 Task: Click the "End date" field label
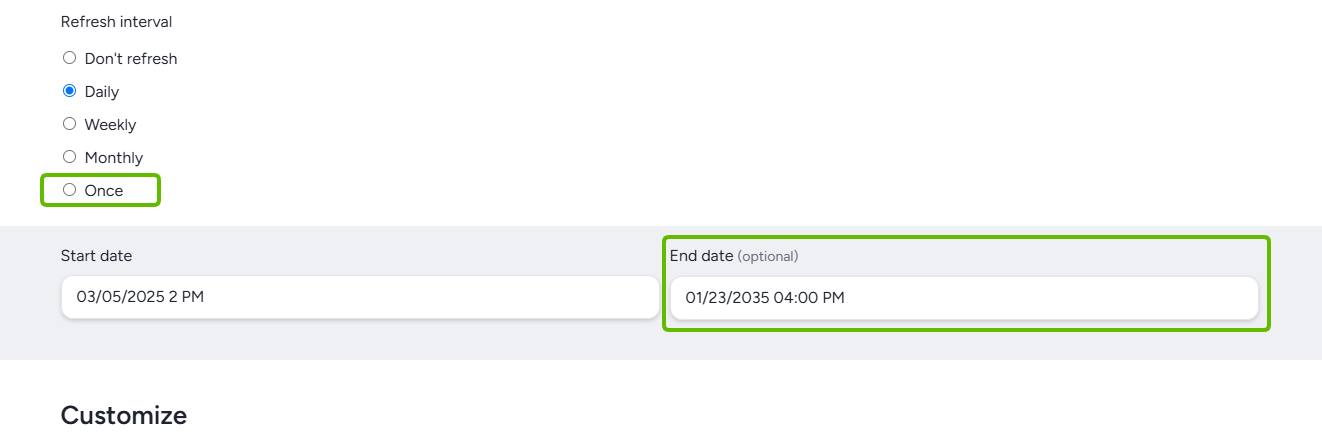701,256
